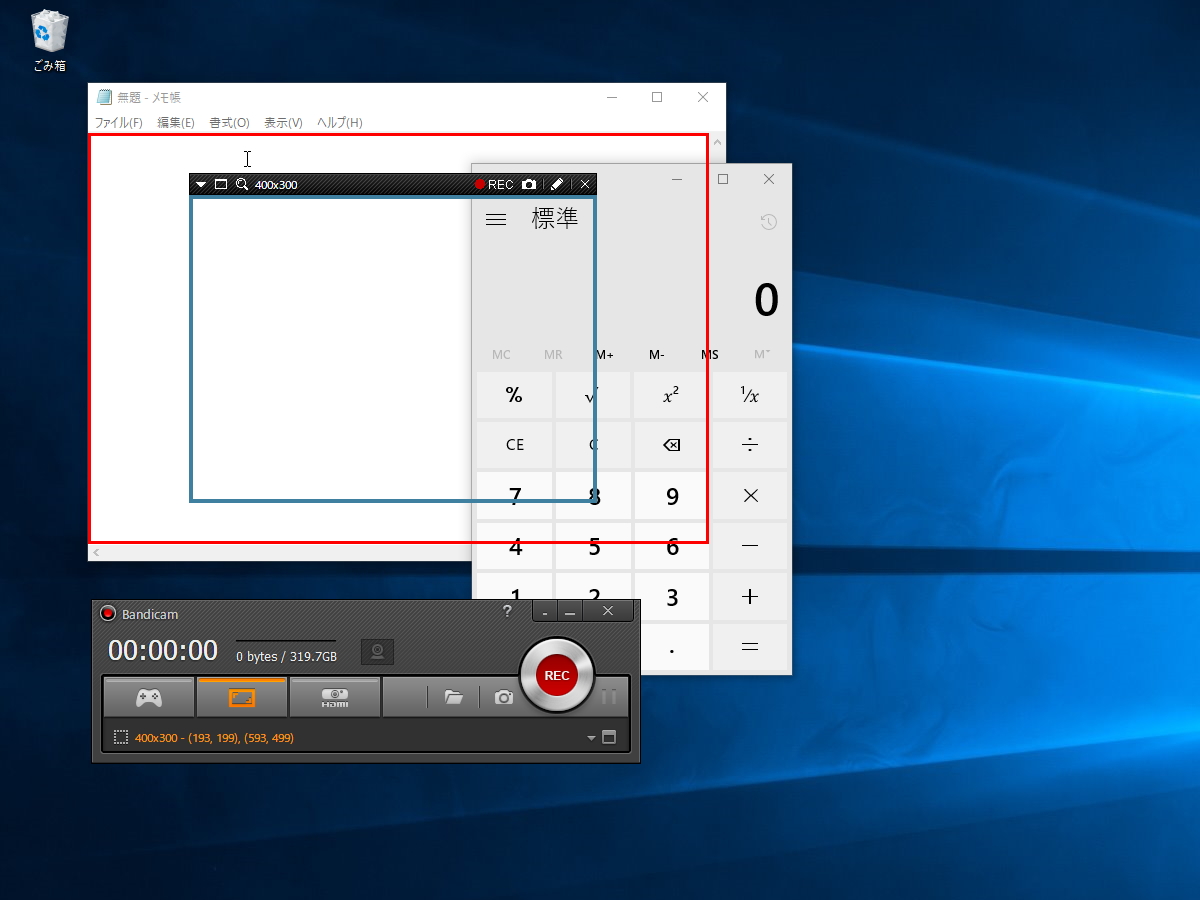Click Calculator display showing 0

click(766, 300)
